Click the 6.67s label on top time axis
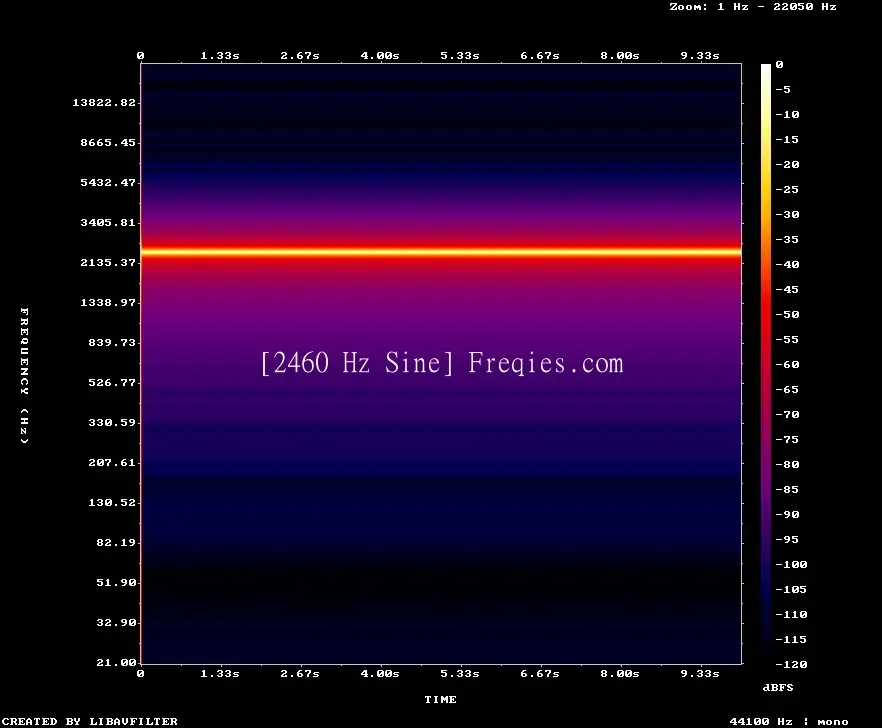The height and width of the screenshot is (728, 882). pos(539,56)
